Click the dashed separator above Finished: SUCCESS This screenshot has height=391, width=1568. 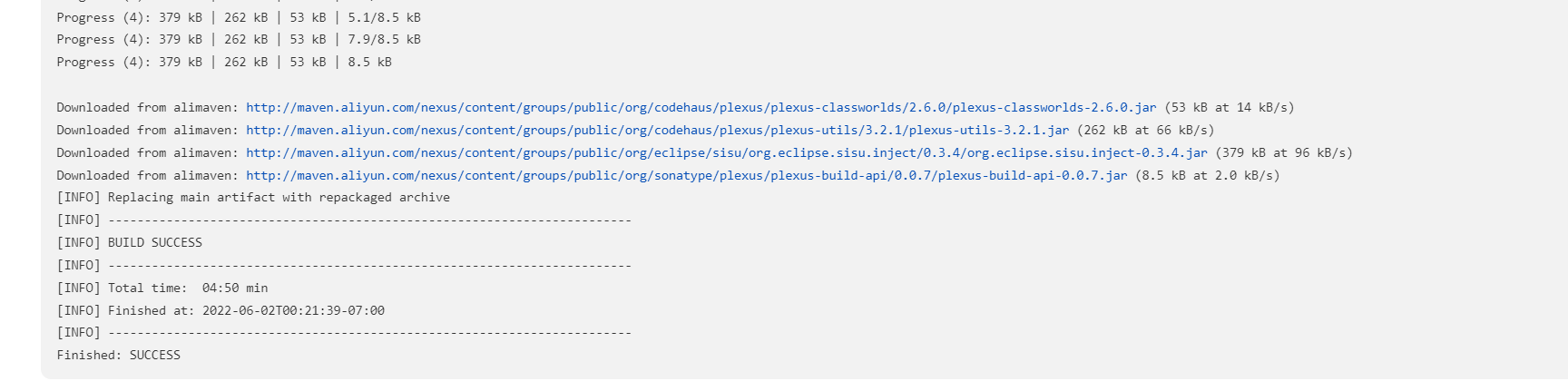pyautogui.click(x=368, y=333)
